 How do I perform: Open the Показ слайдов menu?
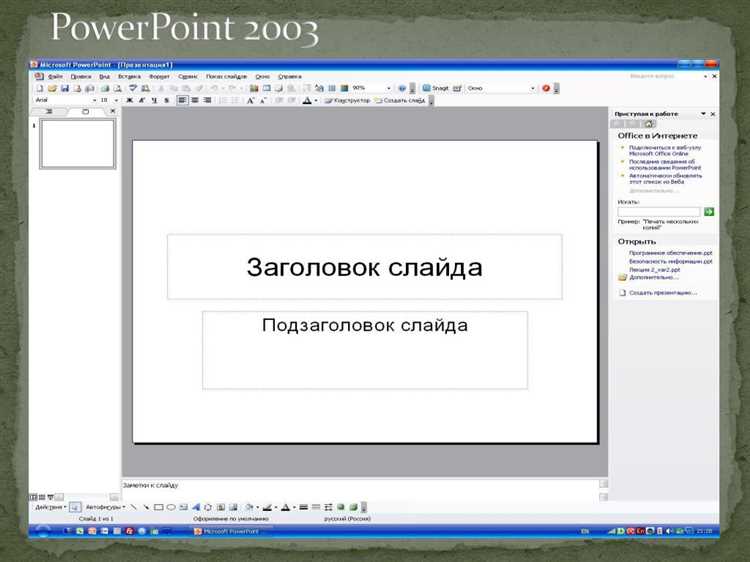tap(226, 77)
